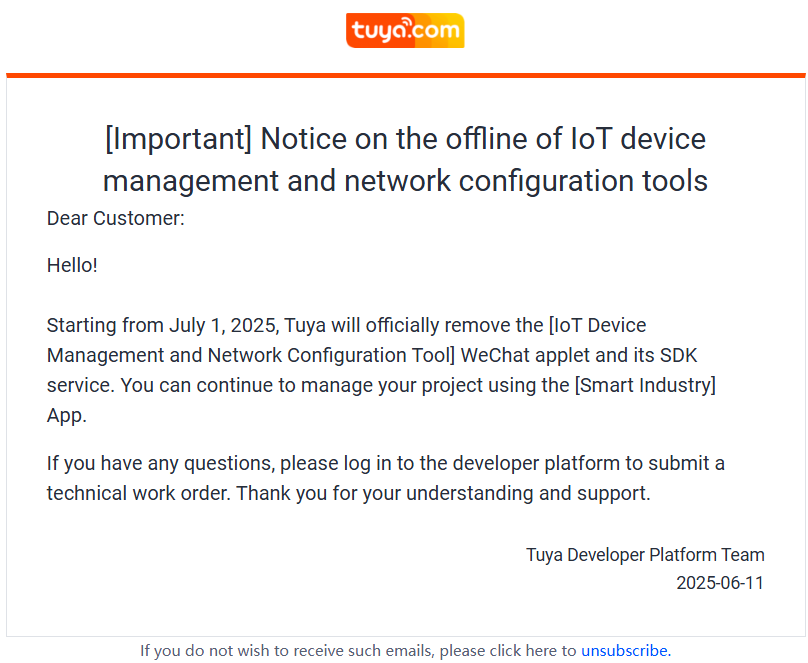
Task: Click the Tuya Developer Platform Team signature
Action: coord(645,555)
